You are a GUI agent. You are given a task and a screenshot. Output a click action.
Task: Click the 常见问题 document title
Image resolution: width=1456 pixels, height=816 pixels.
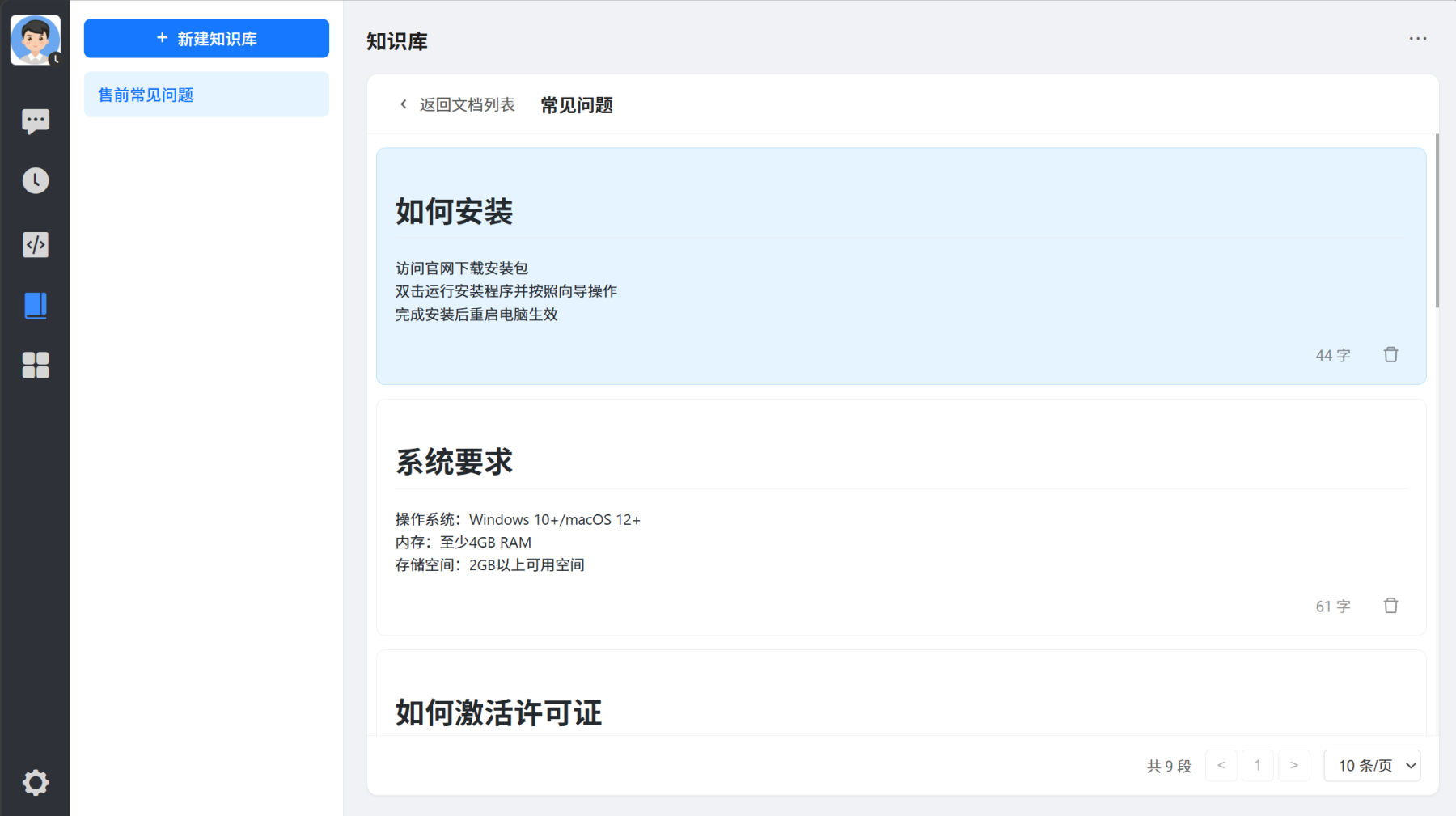pyautogui.click(x=577, y=105)
